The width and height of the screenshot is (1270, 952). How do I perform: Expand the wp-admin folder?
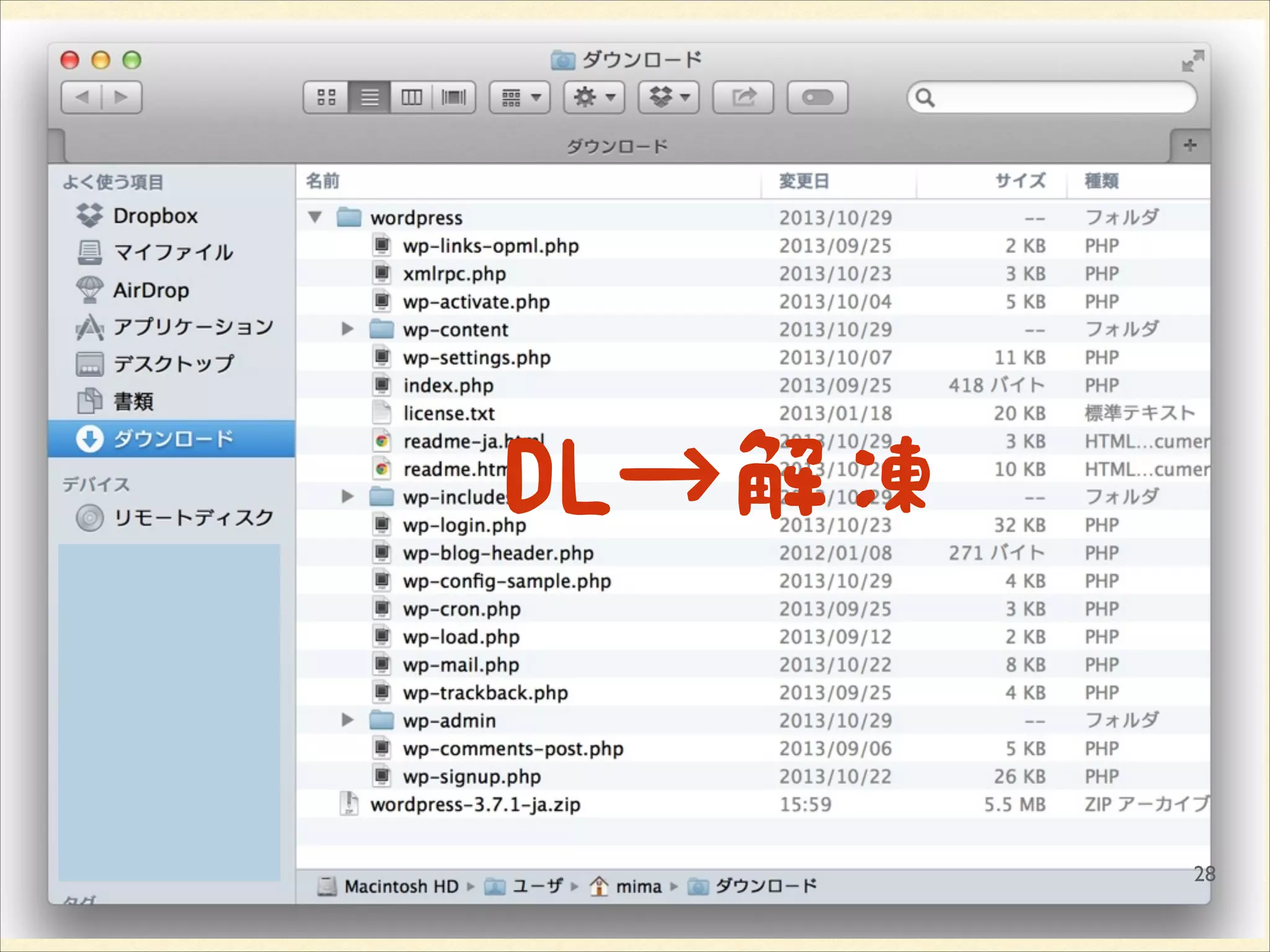347,720
